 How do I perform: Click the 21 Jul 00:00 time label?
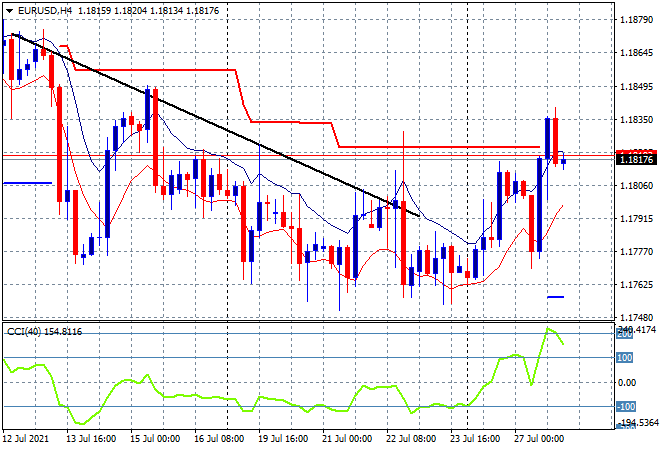click(347, 439)
